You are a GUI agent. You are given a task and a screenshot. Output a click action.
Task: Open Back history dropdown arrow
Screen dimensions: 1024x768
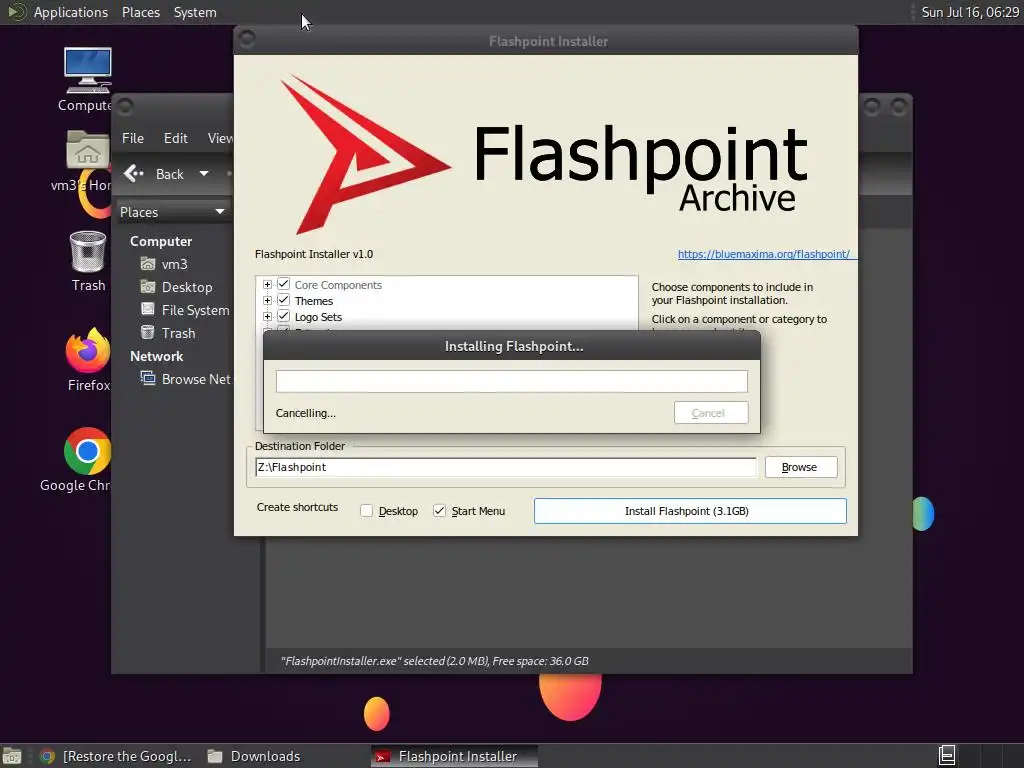(204, 174)
